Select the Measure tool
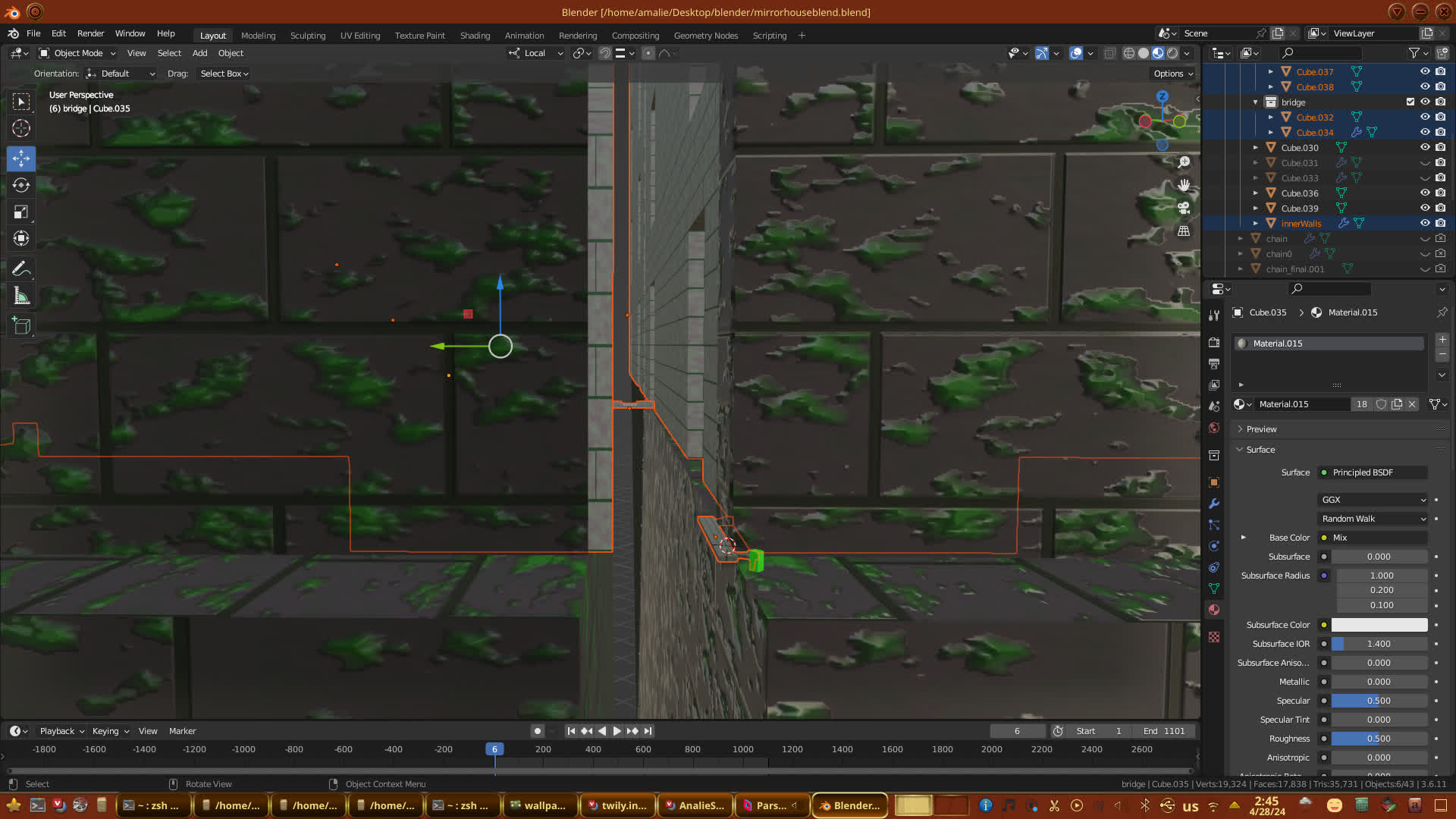This screenshot has height=819, width=1456. tap(21, 297)
